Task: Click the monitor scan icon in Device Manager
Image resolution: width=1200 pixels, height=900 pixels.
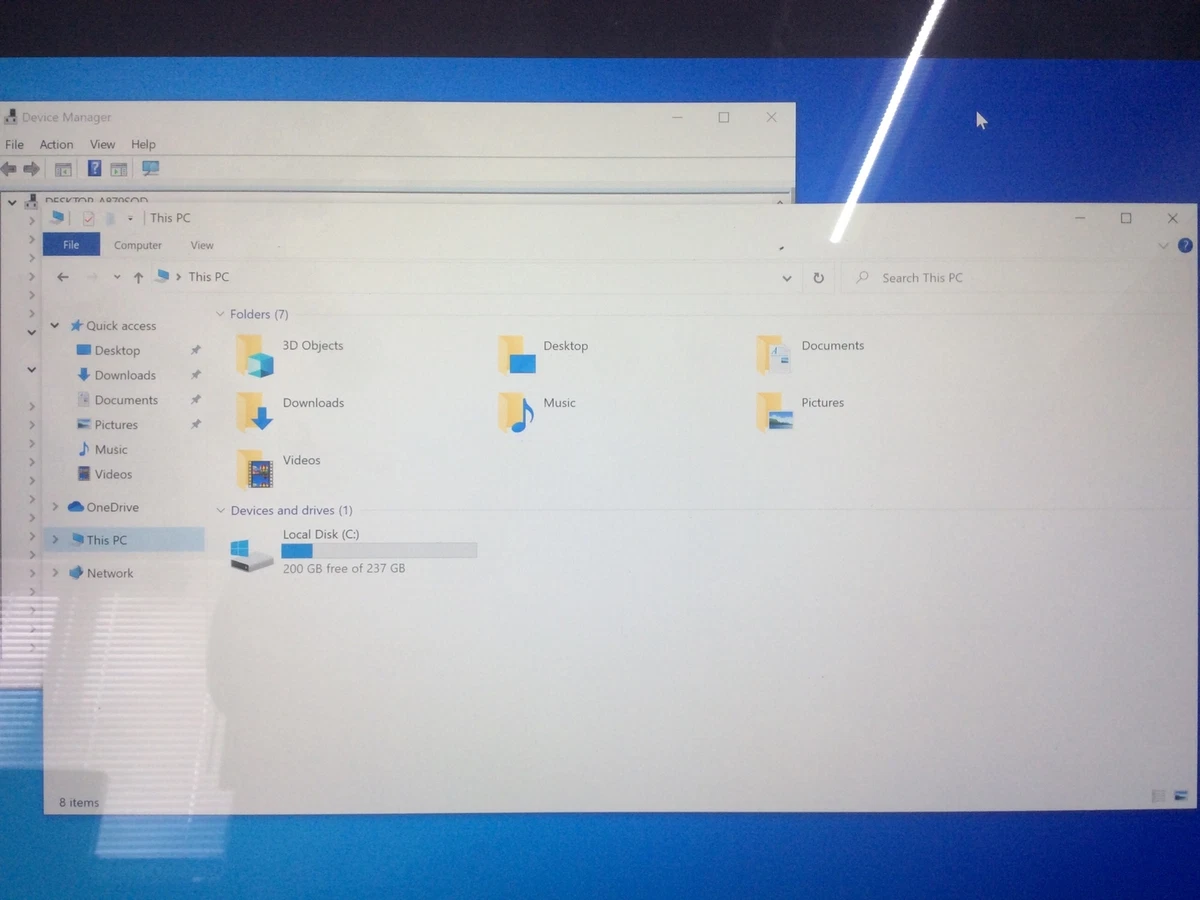Action: point(151,168)
